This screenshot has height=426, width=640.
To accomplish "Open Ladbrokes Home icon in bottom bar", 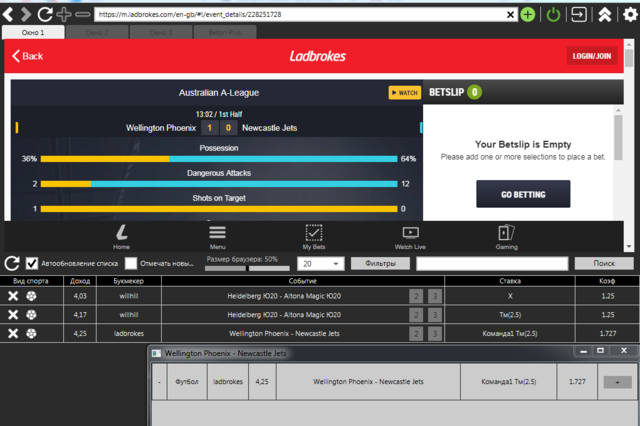I will click(121, 237).
